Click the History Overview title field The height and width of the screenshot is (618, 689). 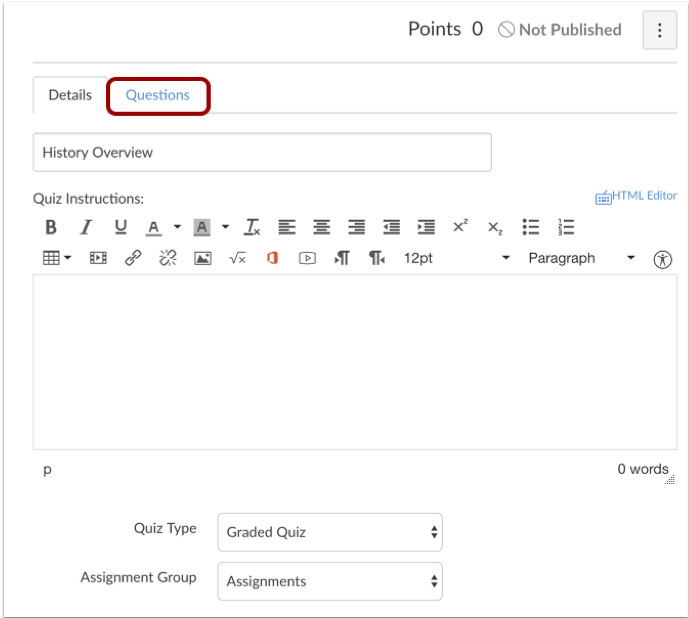coord(262,153)
